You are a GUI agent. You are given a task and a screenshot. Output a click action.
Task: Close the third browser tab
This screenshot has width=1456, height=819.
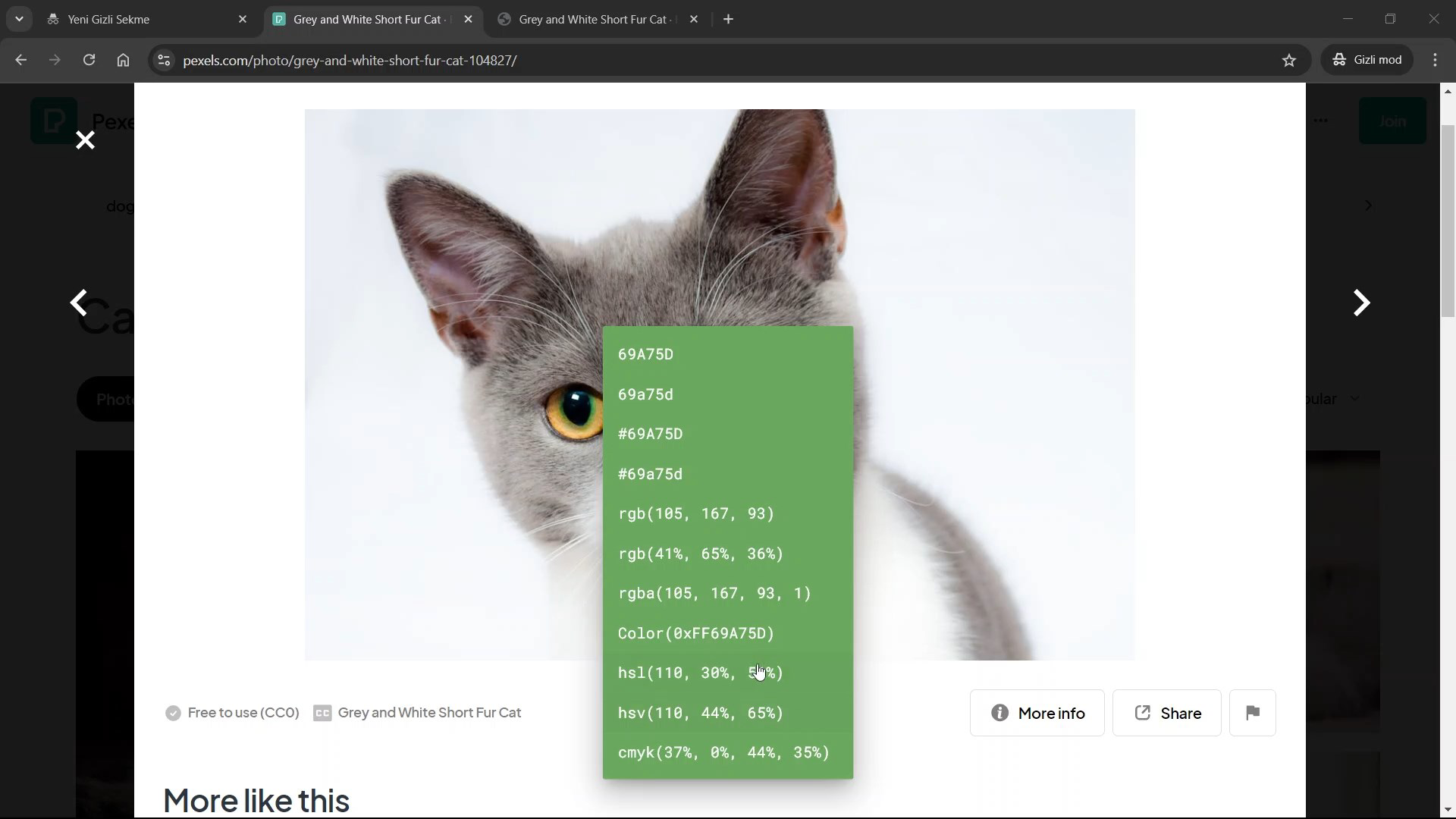click(x=693, y=20)
